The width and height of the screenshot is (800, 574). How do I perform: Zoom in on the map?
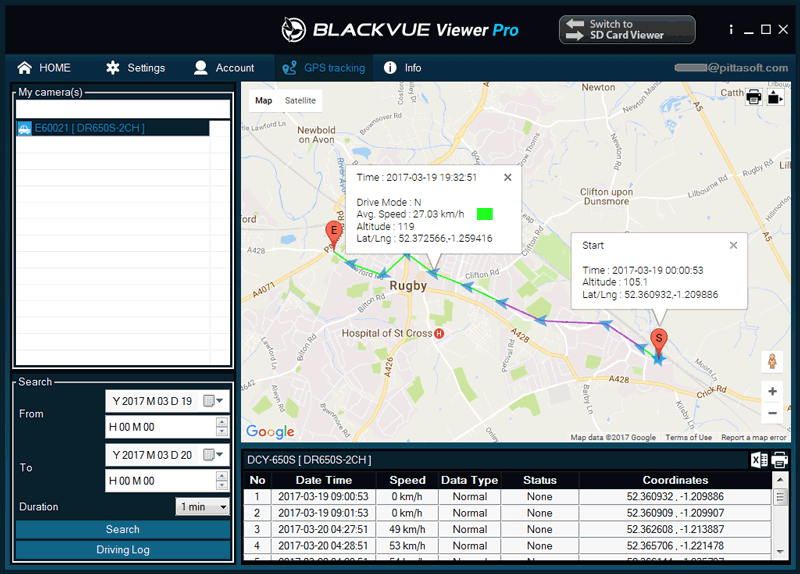771,391
